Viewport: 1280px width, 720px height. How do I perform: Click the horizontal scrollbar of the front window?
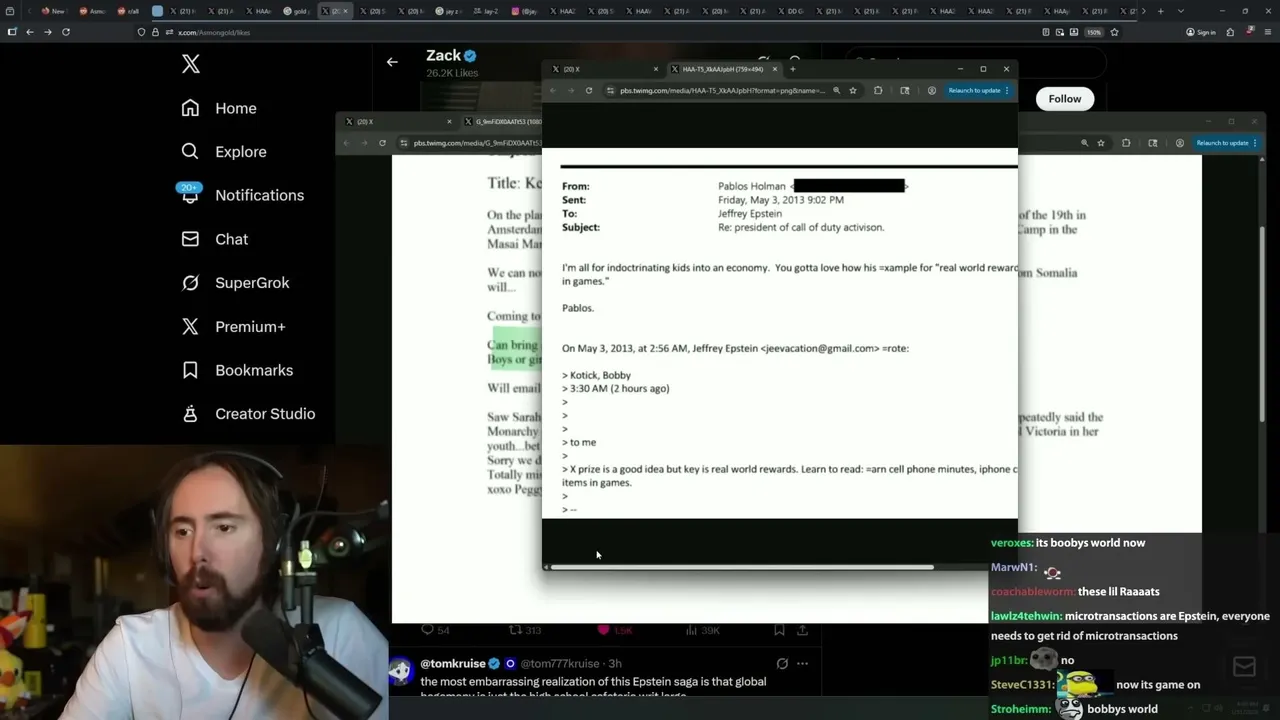pos(742,567)
